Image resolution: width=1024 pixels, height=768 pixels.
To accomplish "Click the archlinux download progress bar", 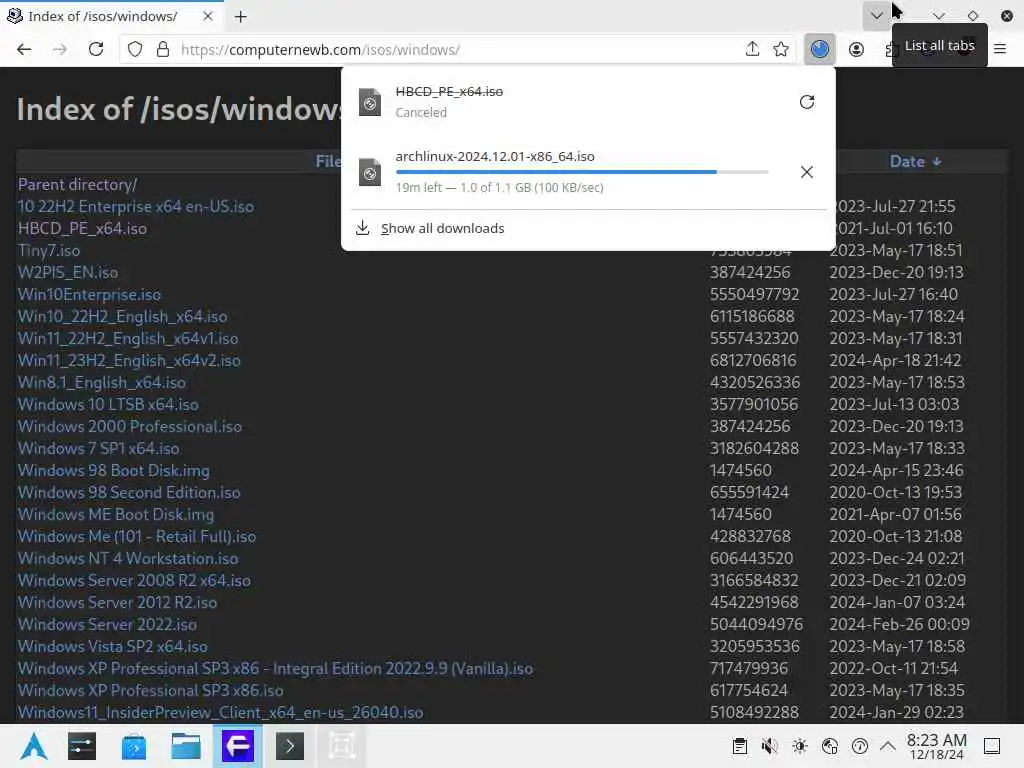I will [582, 172].
